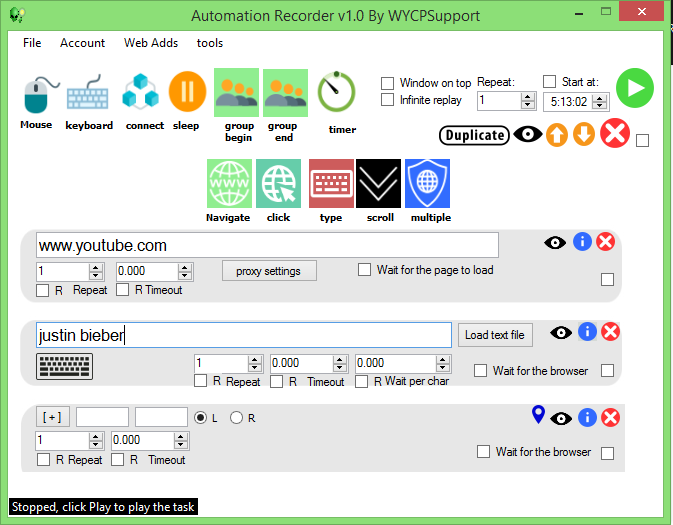Click the blue location pin icon
Viewport: 673px width, 525px height.
click(538, 415)
